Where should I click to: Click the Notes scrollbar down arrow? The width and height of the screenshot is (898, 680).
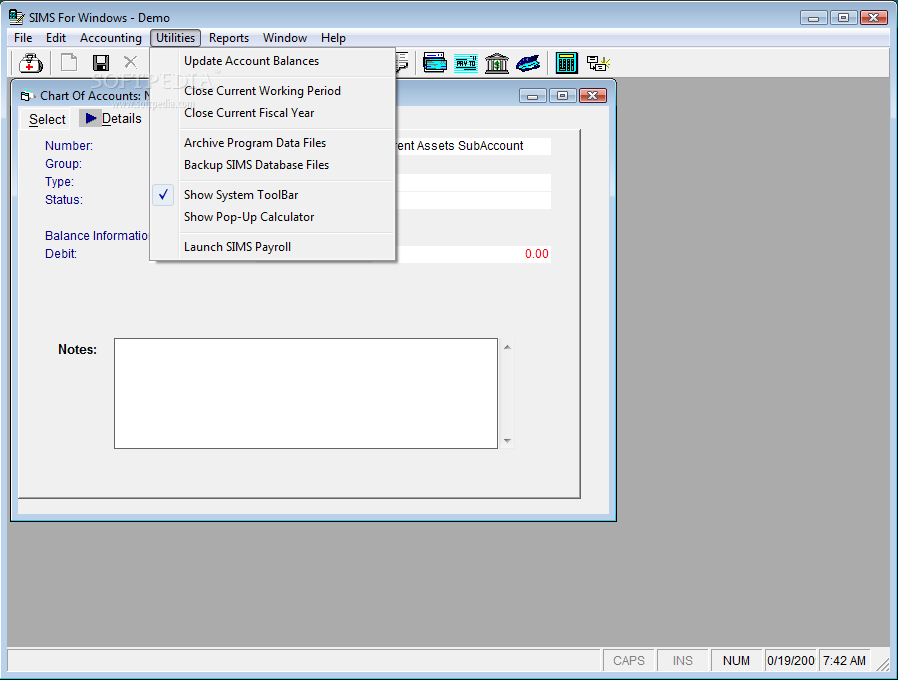pyautogui.click(x=507, y=441)
